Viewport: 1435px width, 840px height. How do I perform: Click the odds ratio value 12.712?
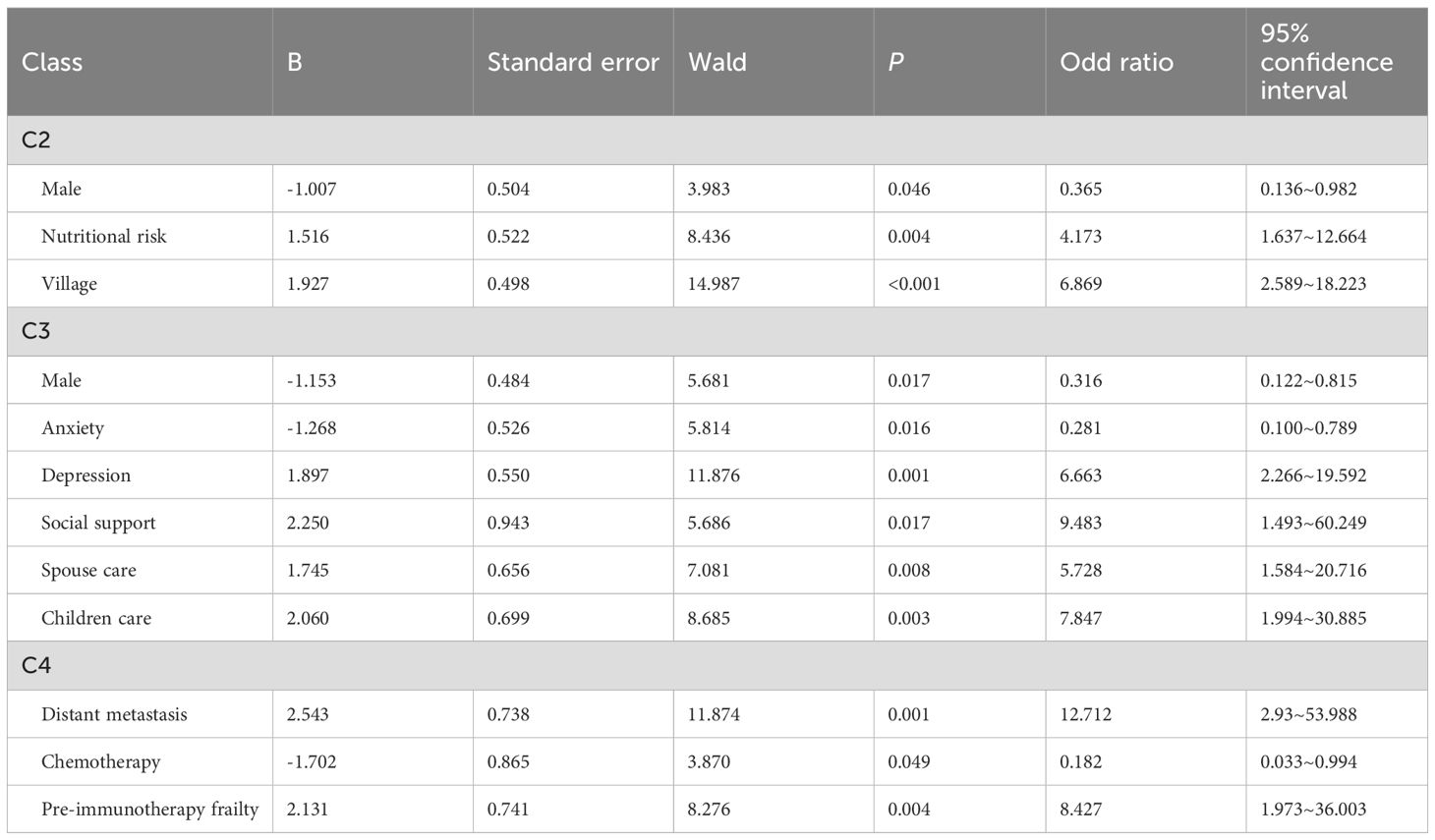click(x=1085, y=714)
